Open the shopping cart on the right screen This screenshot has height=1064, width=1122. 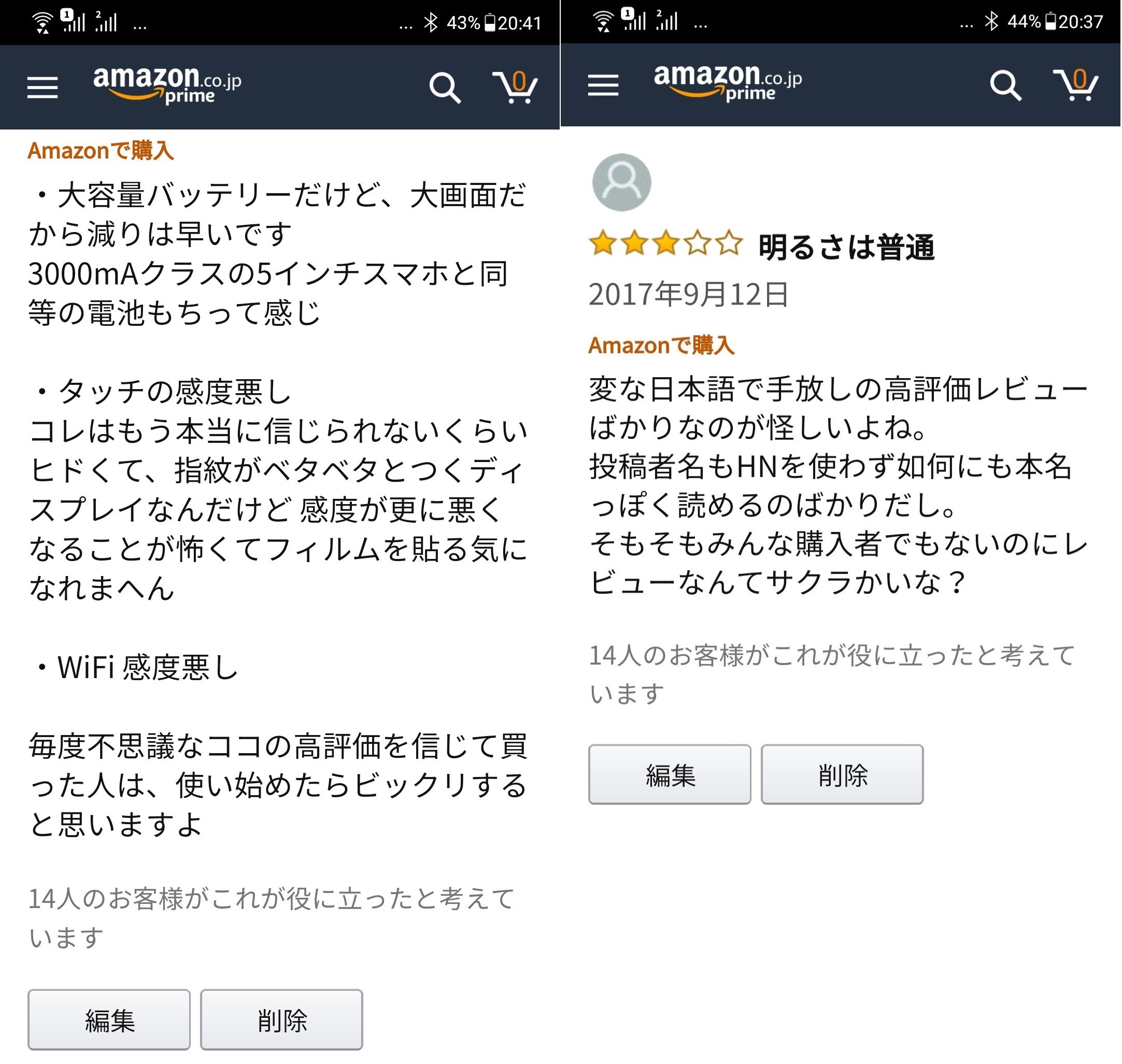1075,85
